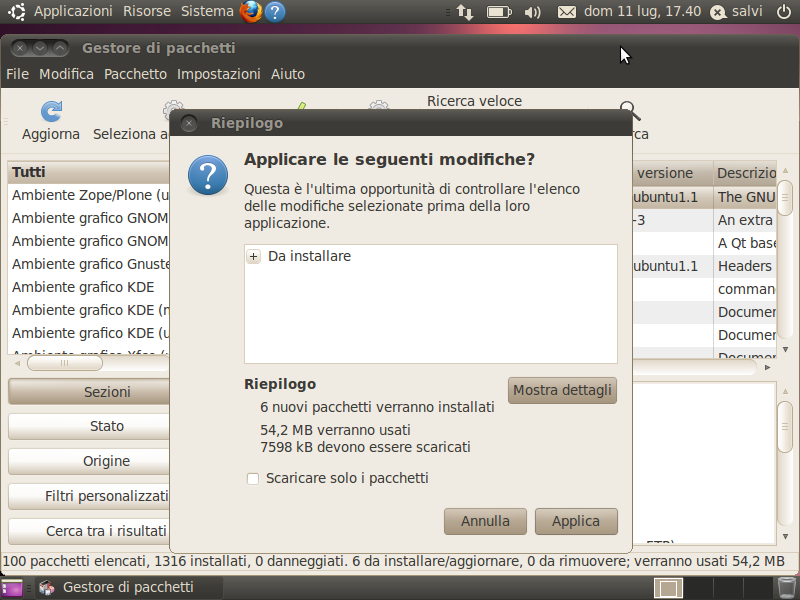Open the help icon in top panel
This screenshot has width=800, height=600.
tap(275, 12)
